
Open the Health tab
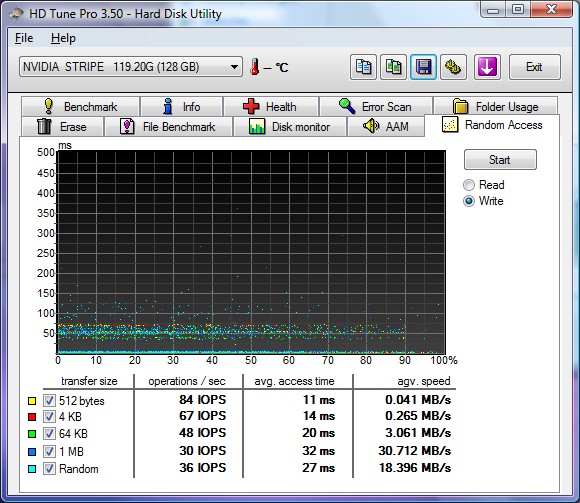[x=271, y=107]
